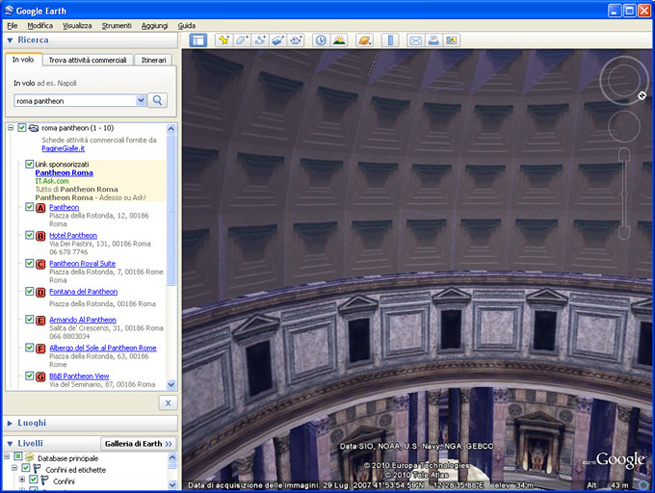The height and width of the screenshot is (493, 655).
Task: Click the red E marker for Armando Al Pantheon
Action: [x=41, y=320]
